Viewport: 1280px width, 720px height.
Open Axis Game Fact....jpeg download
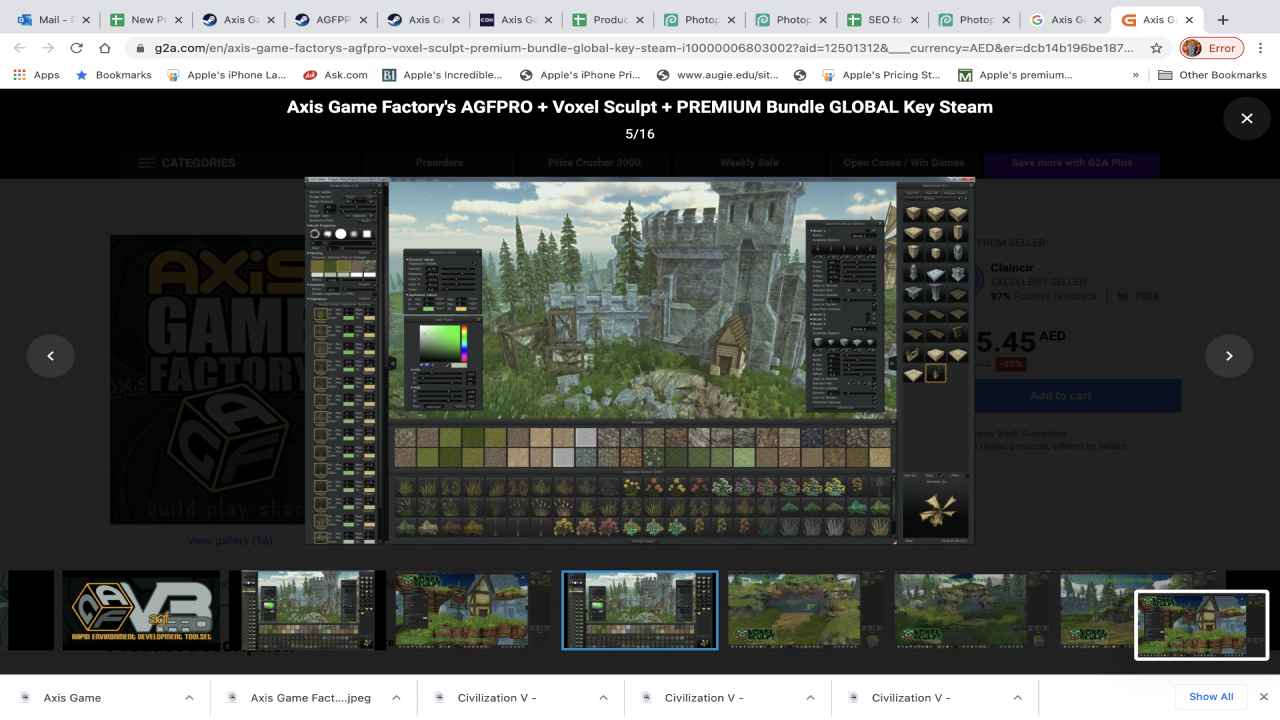[x=310, y=697]
